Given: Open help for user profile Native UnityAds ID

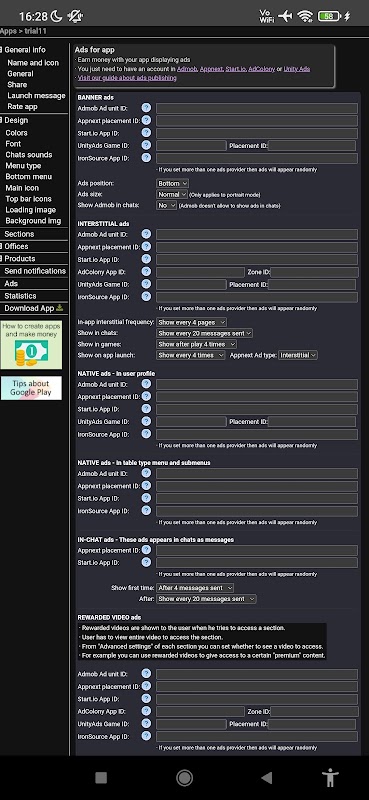Looking at the screenshot, I should pos(146,421).
